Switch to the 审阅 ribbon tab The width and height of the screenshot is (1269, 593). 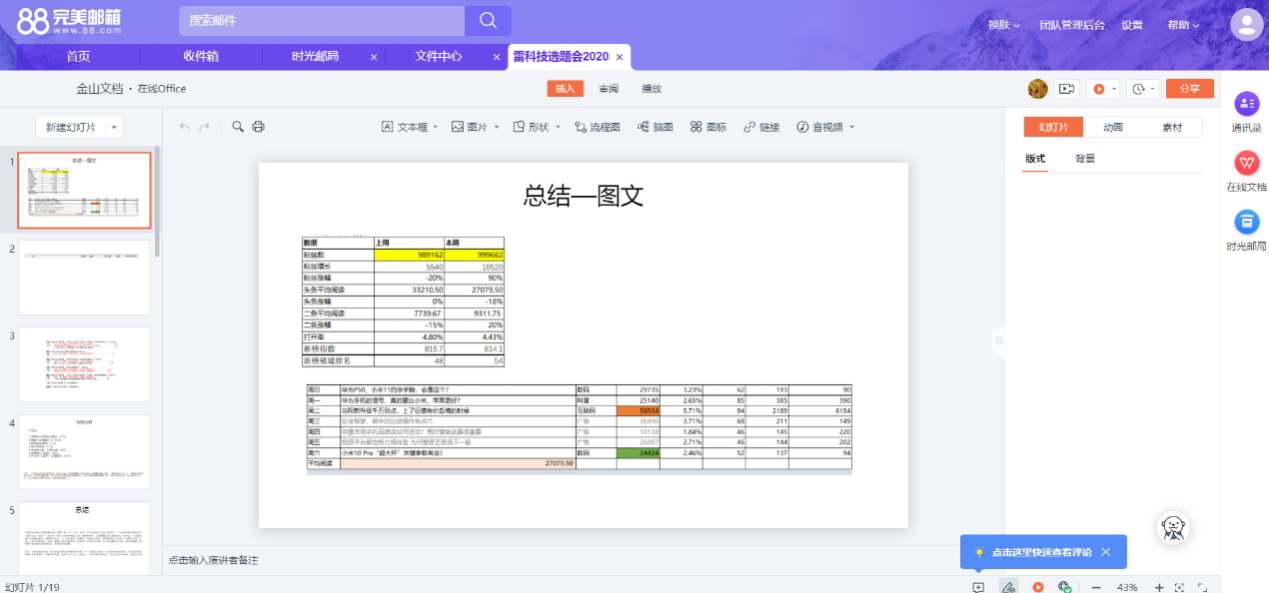pyautogui.click(x=608, y=89)
